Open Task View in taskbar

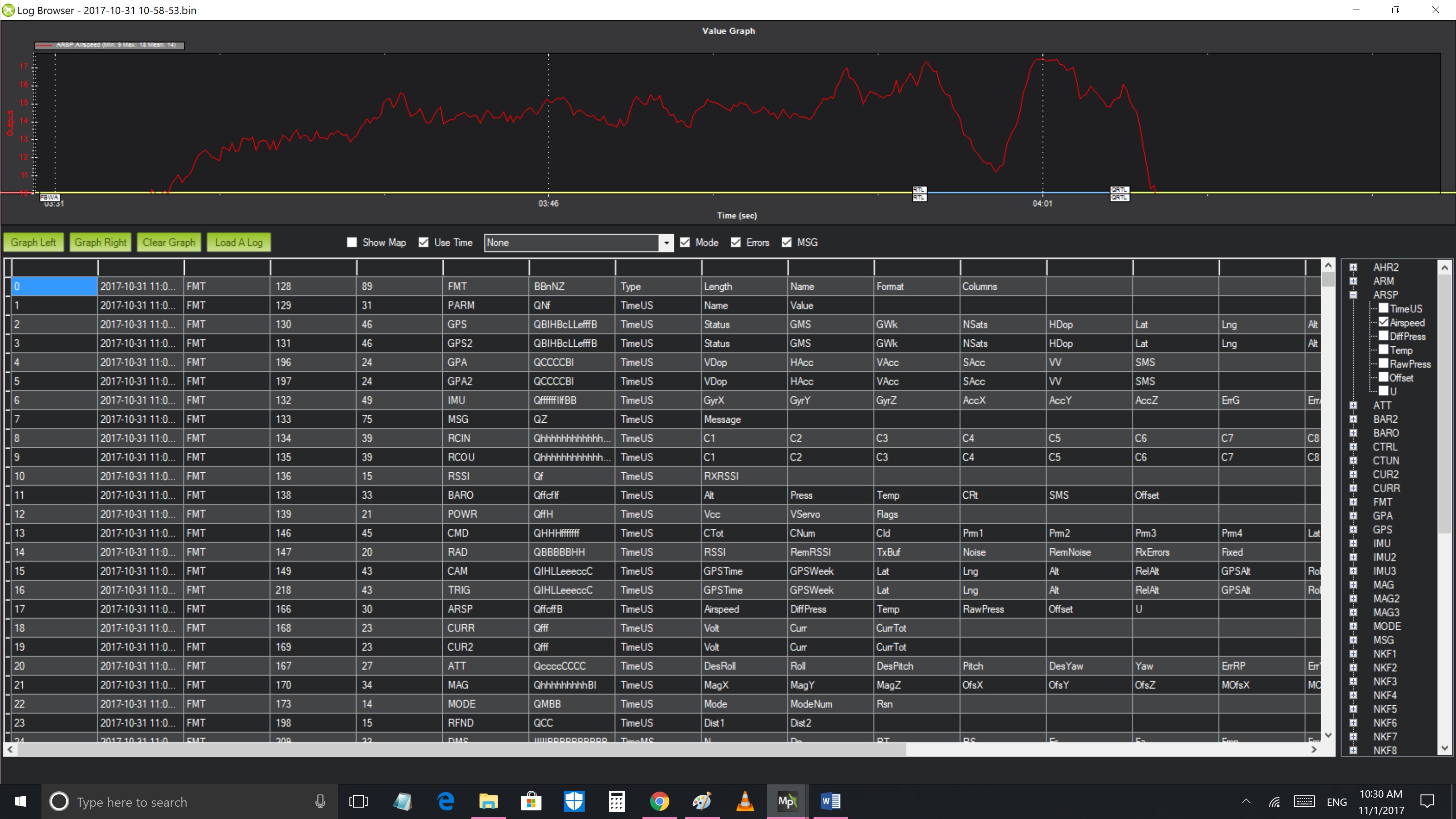(359, 801)
